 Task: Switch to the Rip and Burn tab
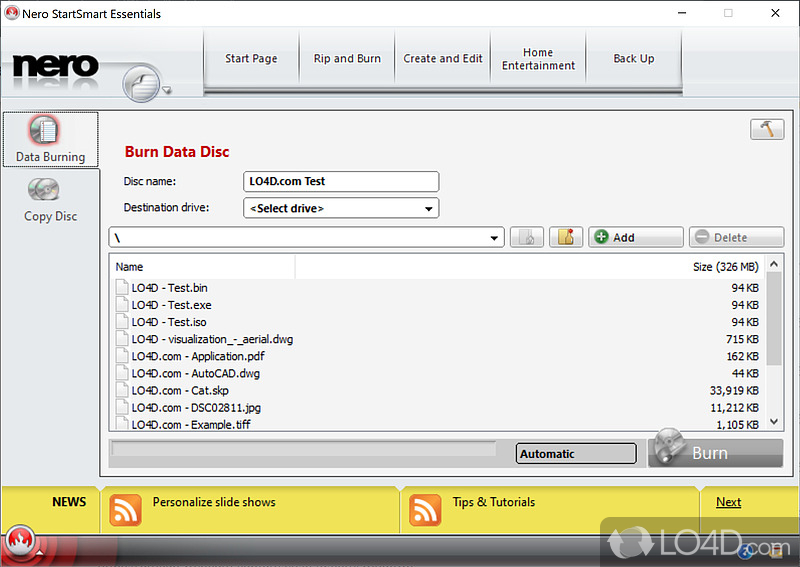(x=347, y=59)
